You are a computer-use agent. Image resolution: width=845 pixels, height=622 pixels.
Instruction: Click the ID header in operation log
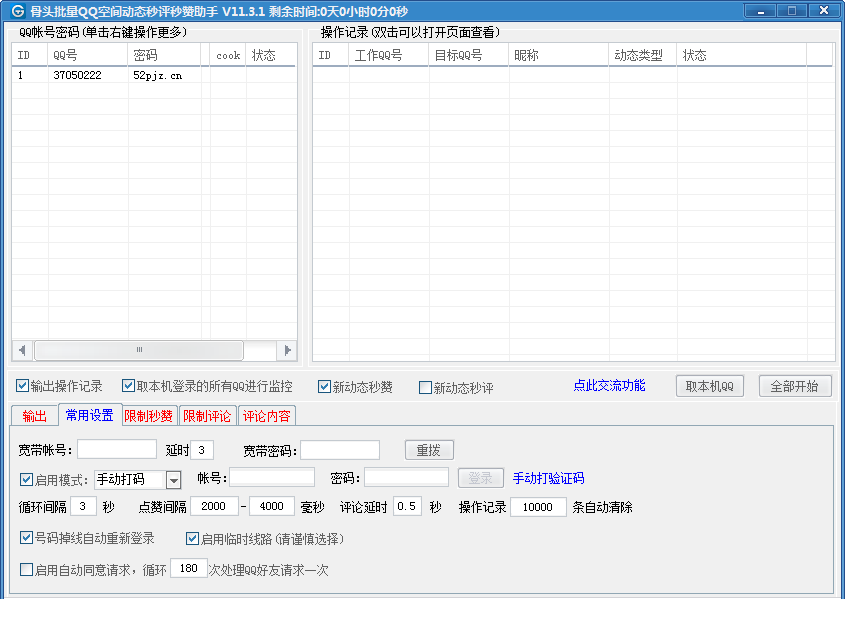coord(331,55)
